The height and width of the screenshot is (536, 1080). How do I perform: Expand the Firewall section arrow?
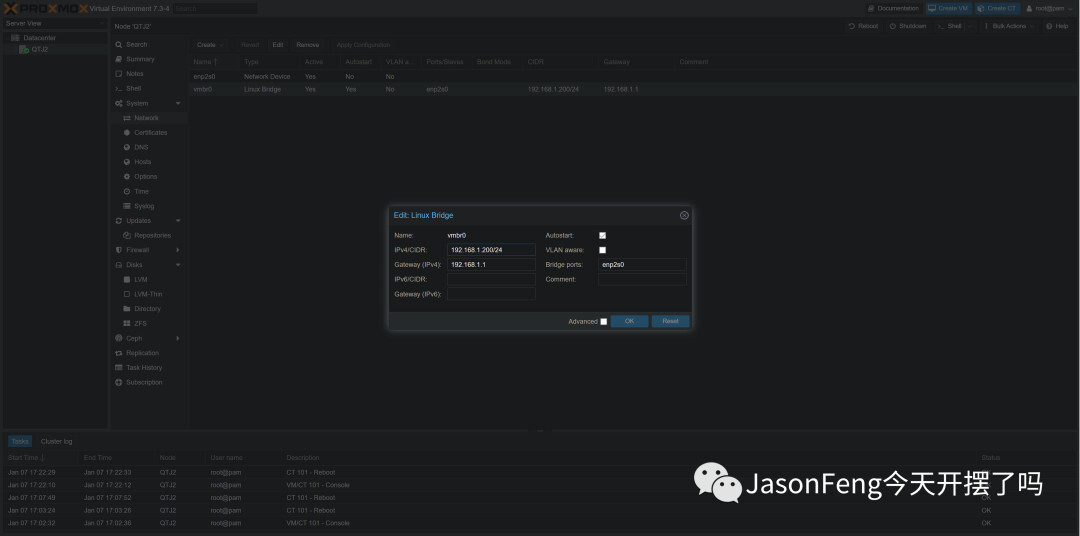click(178, 250)
